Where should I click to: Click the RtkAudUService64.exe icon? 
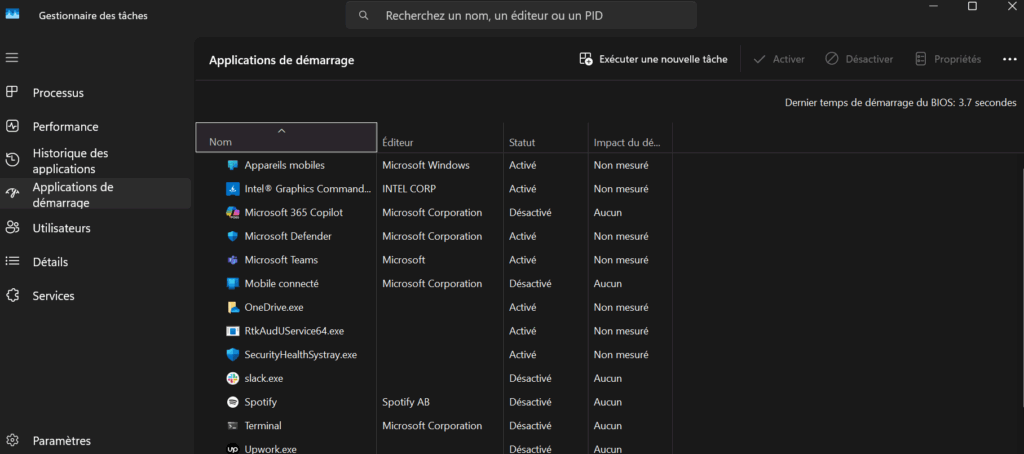pos(232,331)
